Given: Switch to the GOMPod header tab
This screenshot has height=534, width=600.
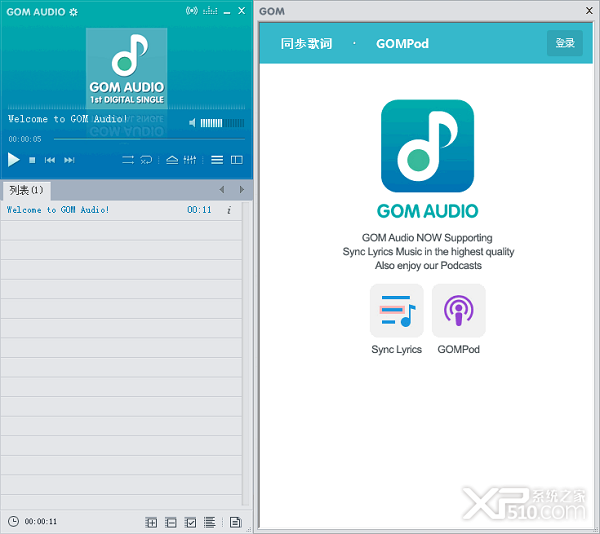Looking at the screenshot, I should tap(402, 44).
